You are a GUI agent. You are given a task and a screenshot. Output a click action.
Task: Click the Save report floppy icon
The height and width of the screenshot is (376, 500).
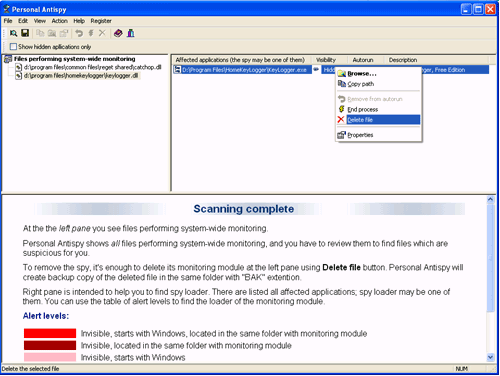(x=25, y=33)
